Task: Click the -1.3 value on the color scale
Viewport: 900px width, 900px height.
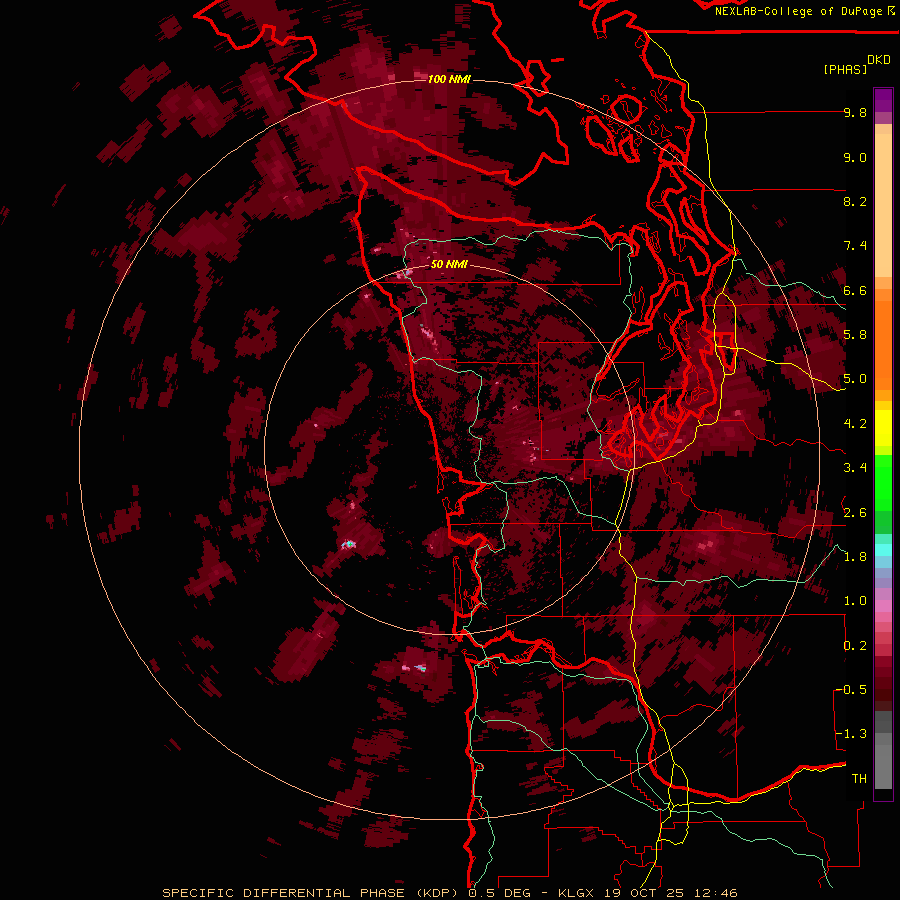Action: click(x=851, y=734)
